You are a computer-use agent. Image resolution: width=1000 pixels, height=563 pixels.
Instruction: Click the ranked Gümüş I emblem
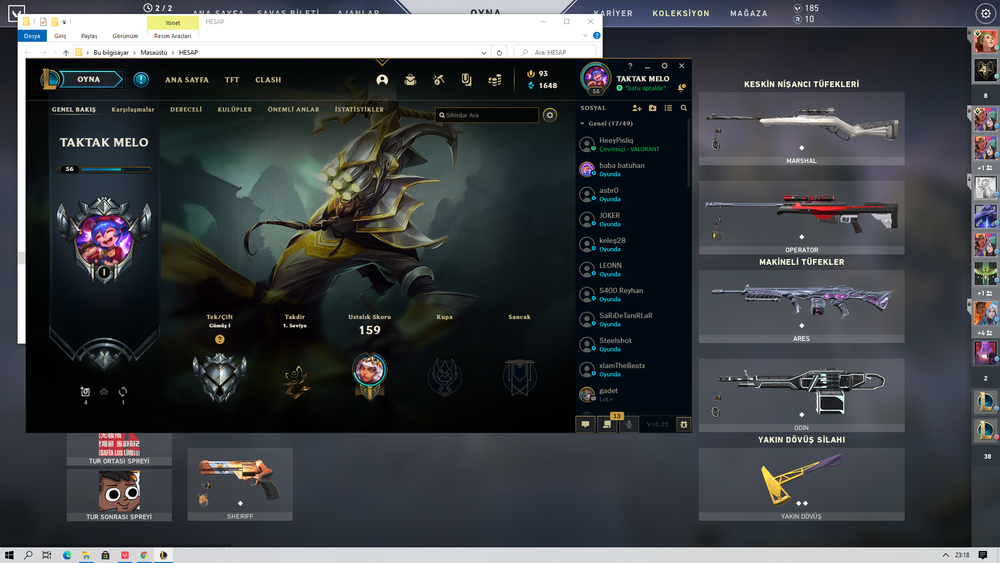(219, 377)
